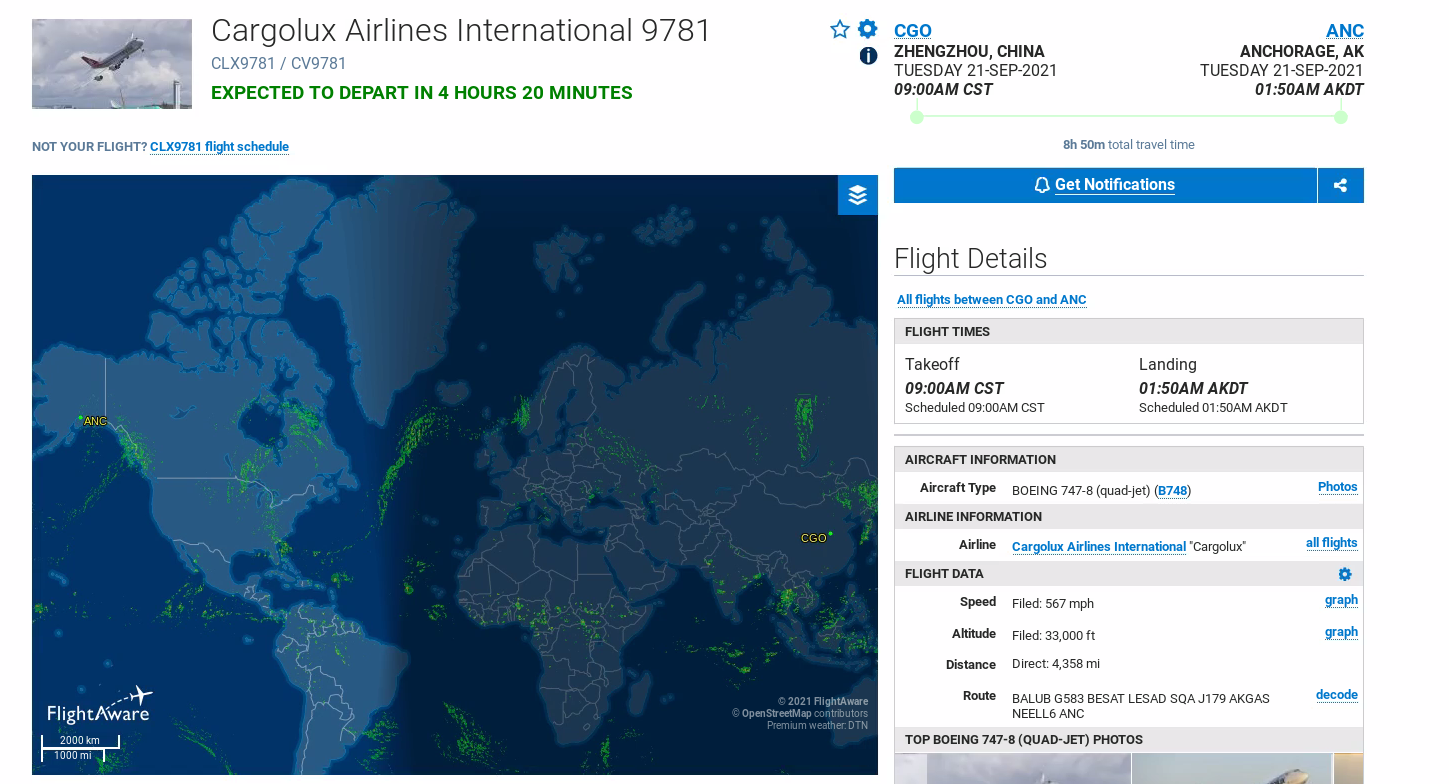
Task: Click the bell Get Notifications button
Action: [1105, 185]
